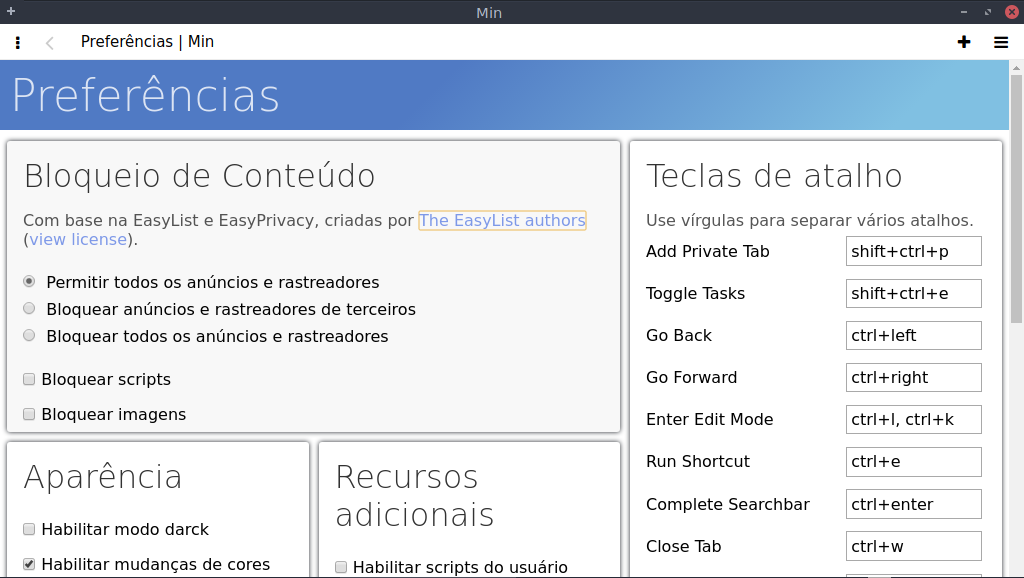This screenshot has height=578, width=1024.
Task: Disable "Habilitar mudanças de cores"
Action: [27, 562]
